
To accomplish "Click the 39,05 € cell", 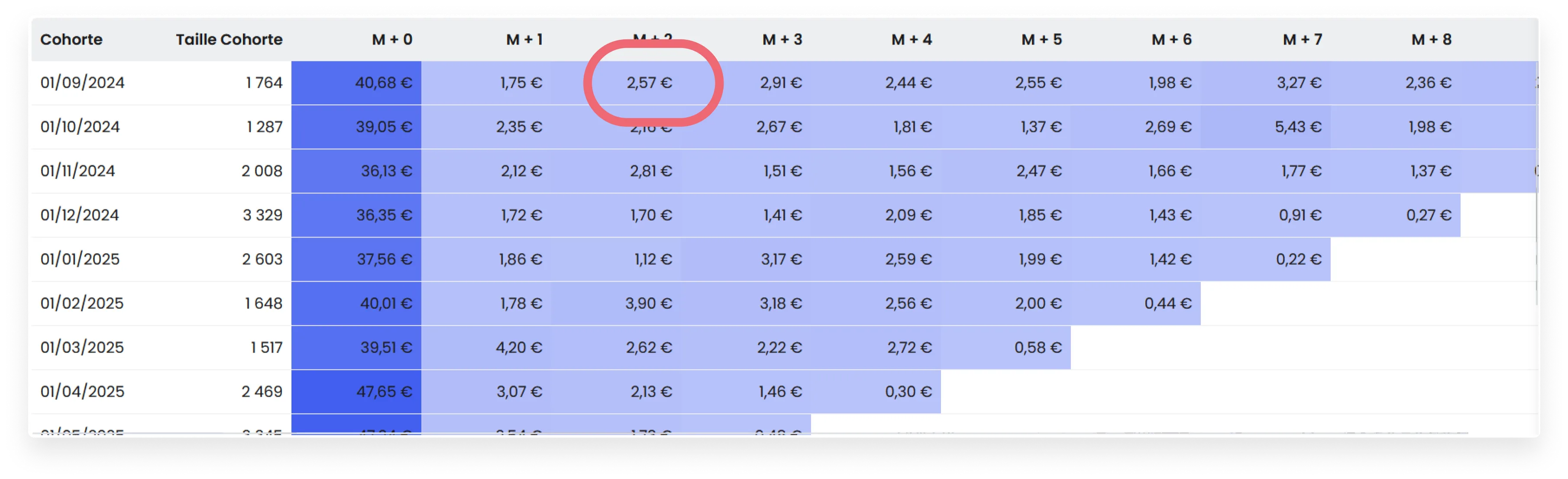I will pyautogui.click(x=356, y=127).
